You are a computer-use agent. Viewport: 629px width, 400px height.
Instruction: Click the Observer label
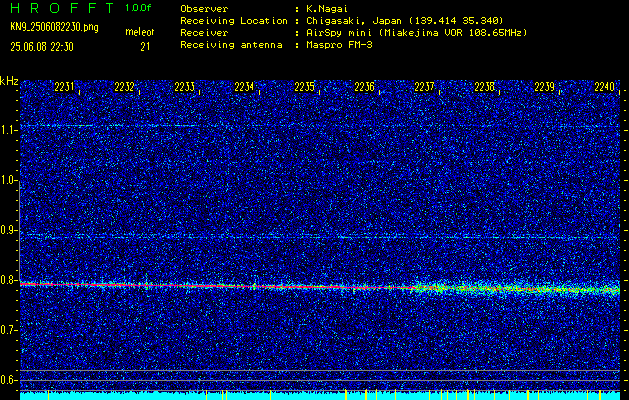click(204, 9)
